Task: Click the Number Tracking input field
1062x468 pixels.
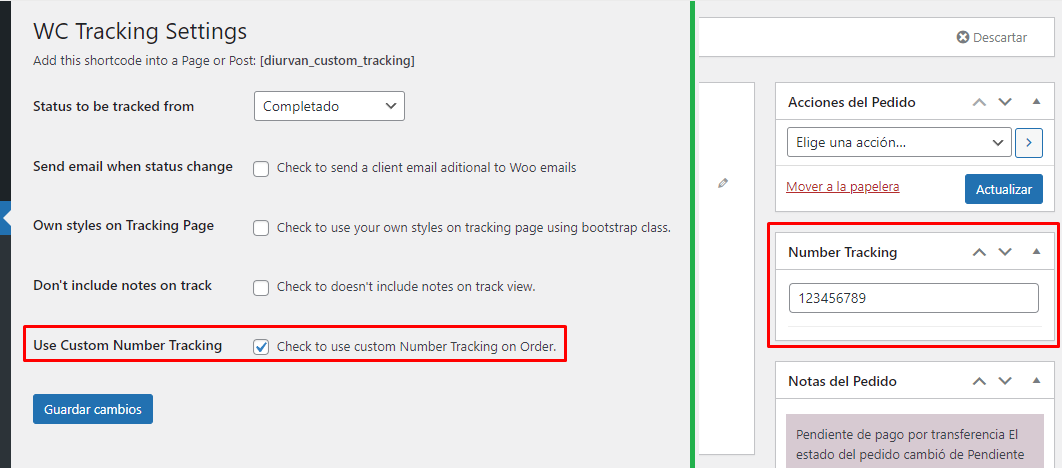Action: [914, 298]
